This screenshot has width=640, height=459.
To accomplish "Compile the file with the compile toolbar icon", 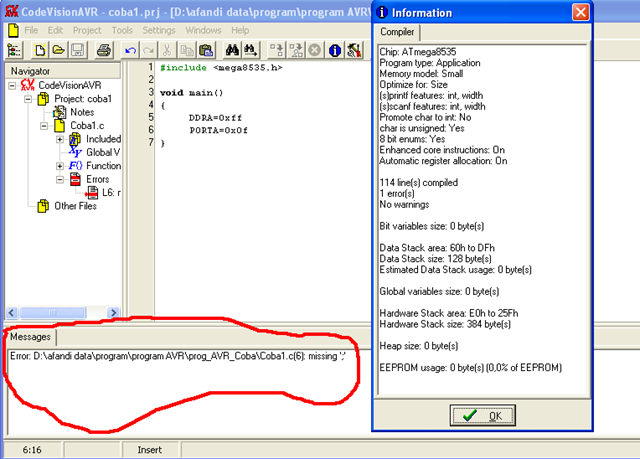I will click(277, 51).
